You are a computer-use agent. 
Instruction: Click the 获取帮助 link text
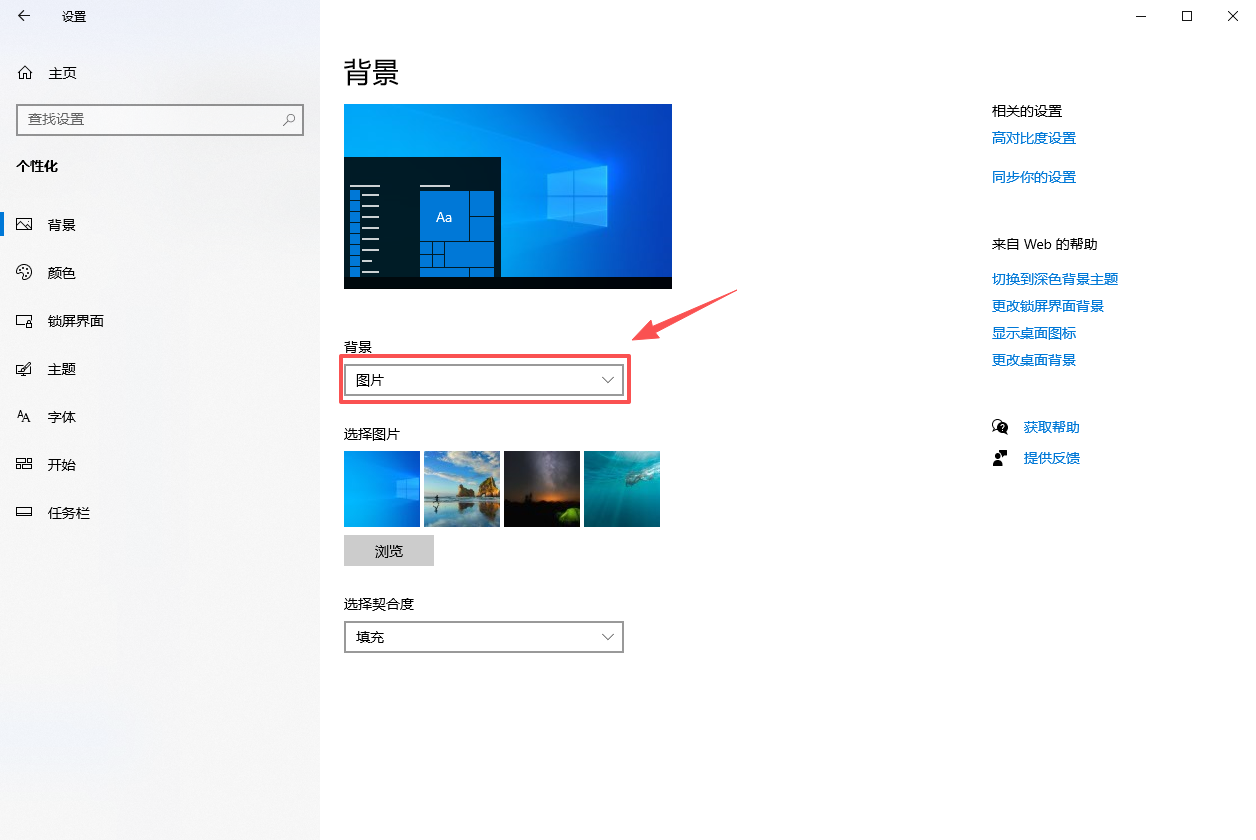pyautogui.click(x=1052, y=427)
